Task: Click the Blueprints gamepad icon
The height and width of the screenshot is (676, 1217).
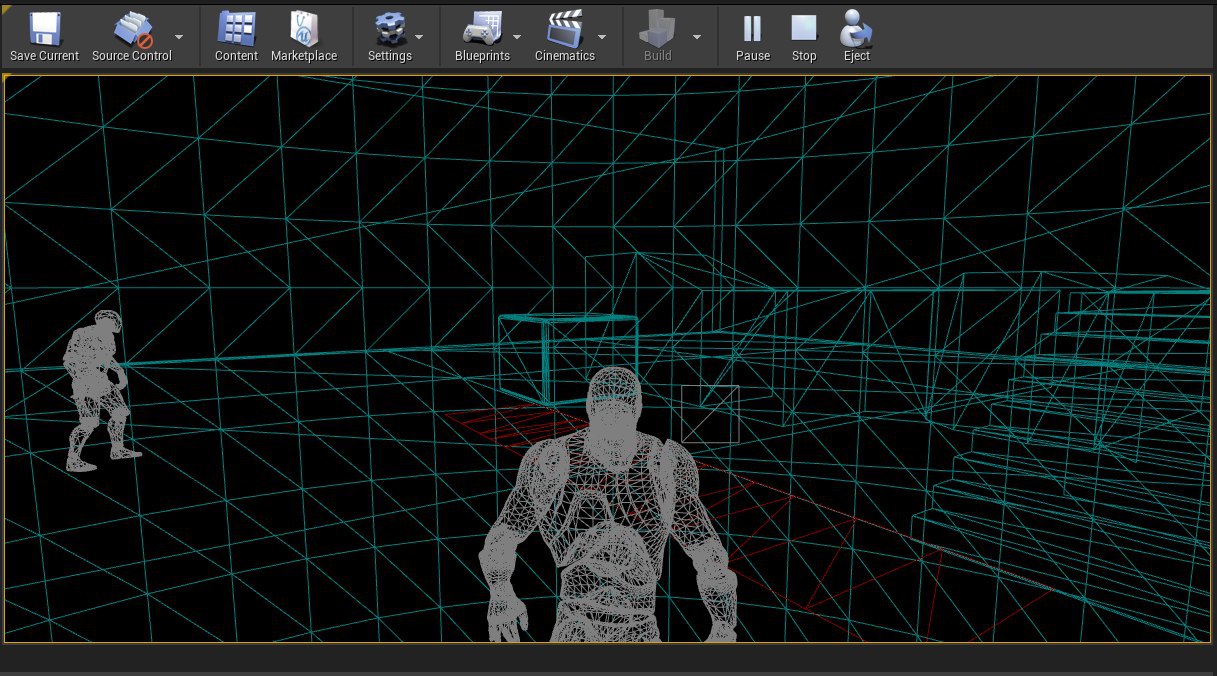Action: (482, 29)
